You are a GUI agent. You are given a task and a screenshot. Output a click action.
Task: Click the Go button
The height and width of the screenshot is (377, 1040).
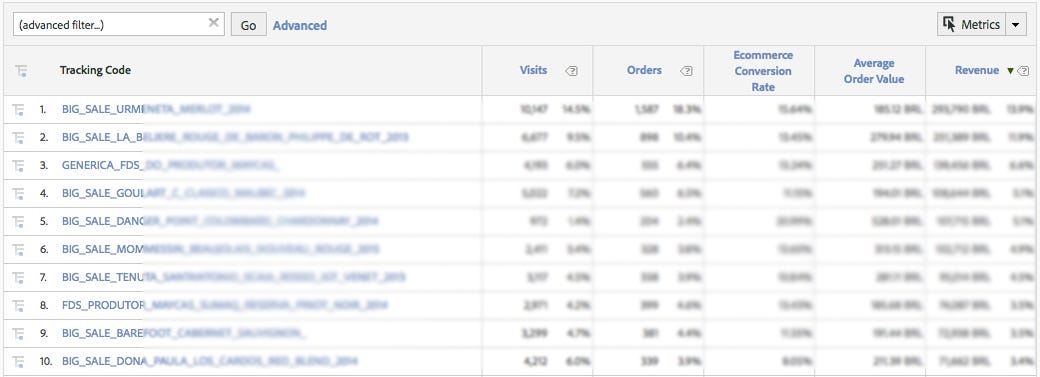[248, 25]
